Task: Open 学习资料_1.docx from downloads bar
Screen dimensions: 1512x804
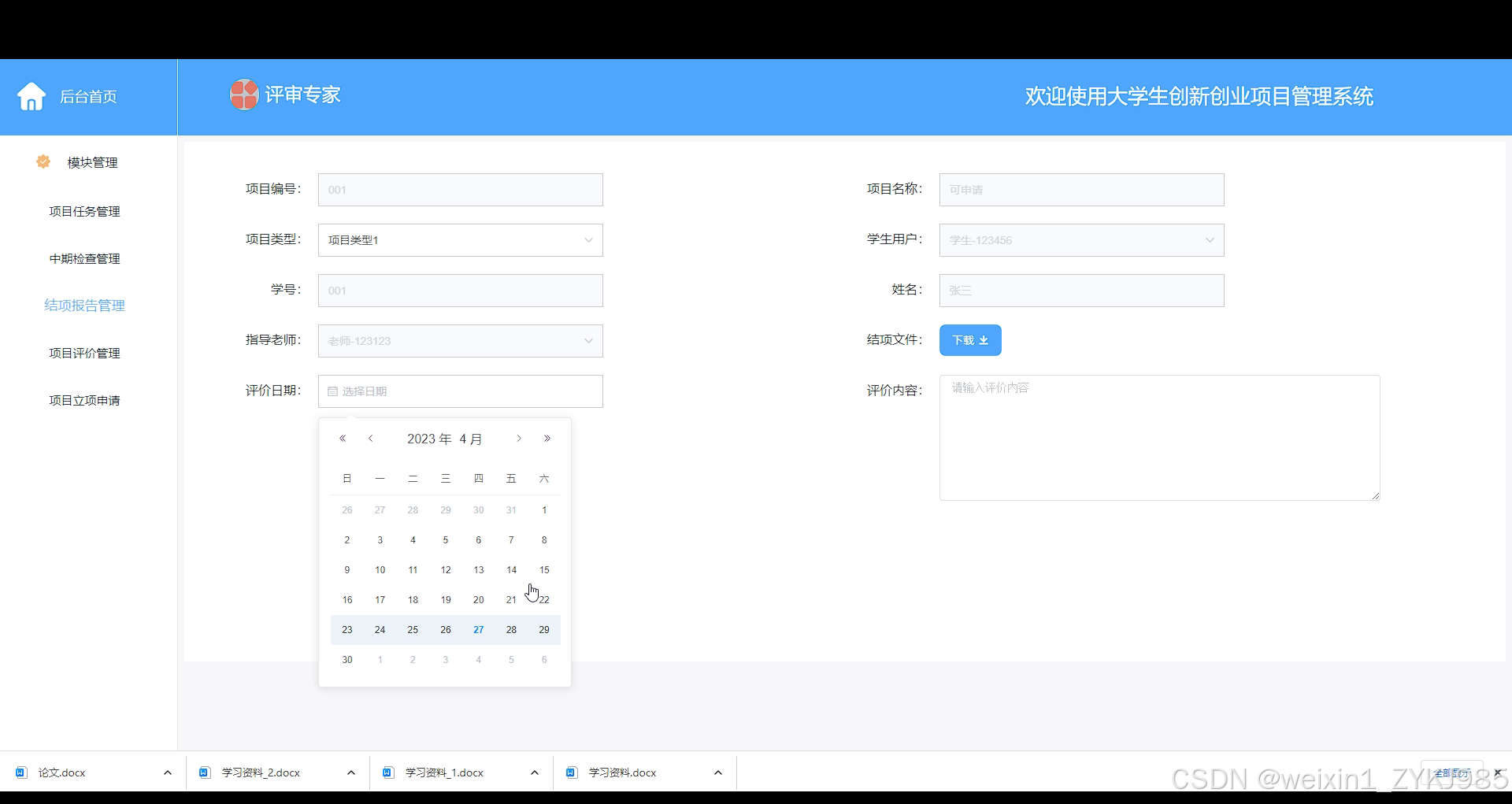Action: click(444, 773)
